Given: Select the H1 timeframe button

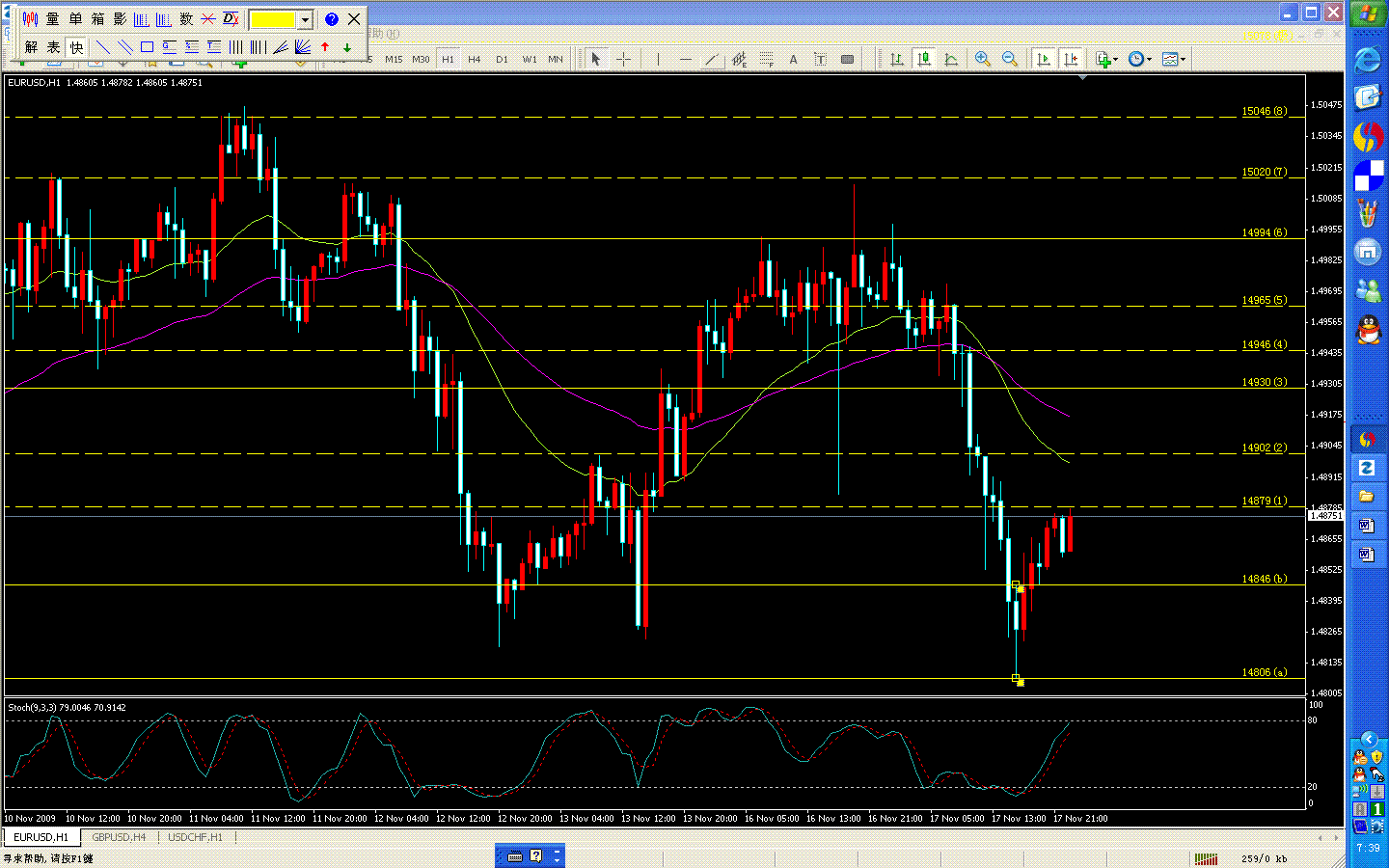Looking at the screenshot, I should click(448, 59).
